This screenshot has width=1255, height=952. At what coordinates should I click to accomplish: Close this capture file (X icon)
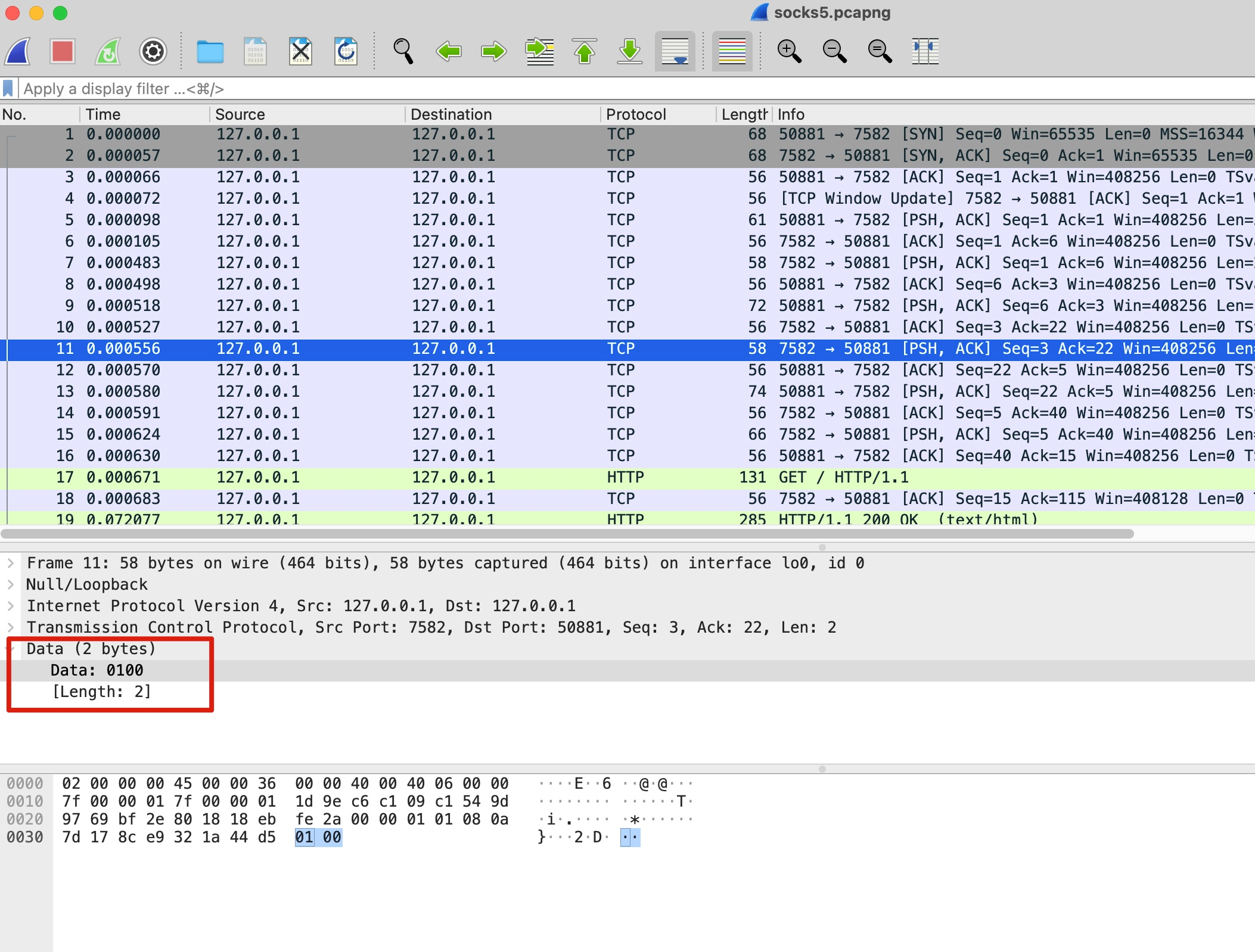click(x=300, y=52)
